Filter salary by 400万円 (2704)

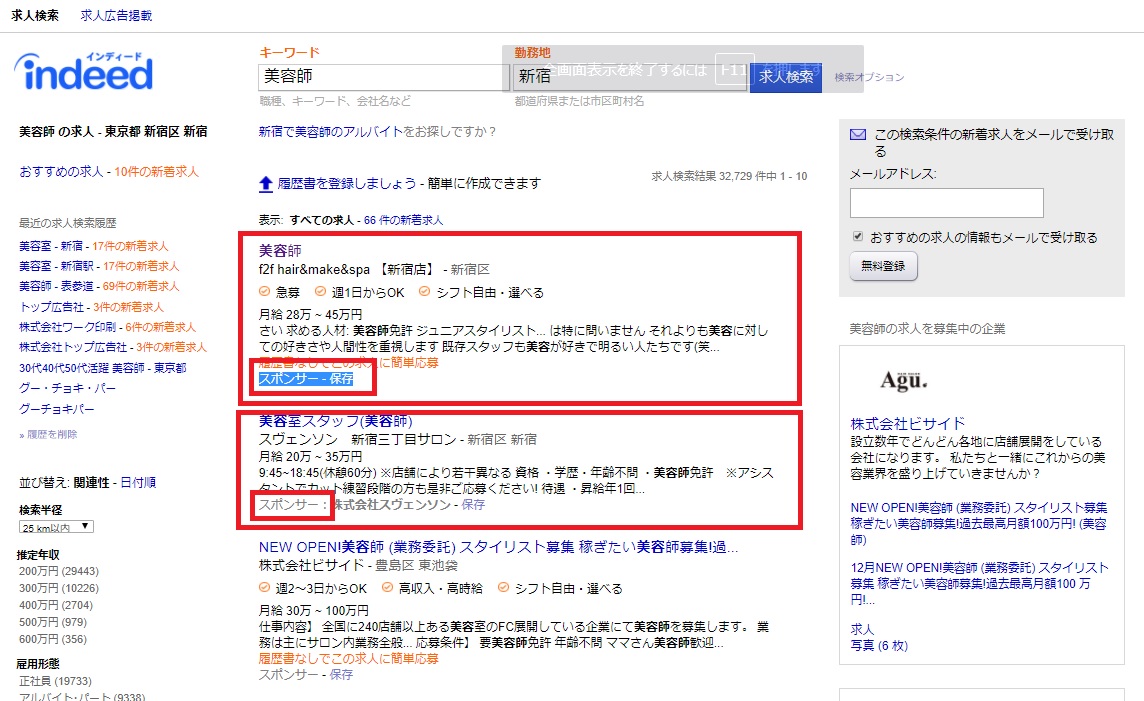click(55, 605)
